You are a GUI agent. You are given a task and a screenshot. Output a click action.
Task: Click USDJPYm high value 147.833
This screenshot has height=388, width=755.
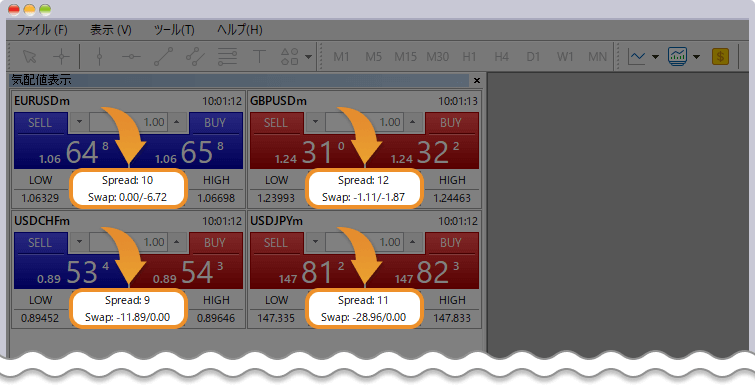click(452, 318)
